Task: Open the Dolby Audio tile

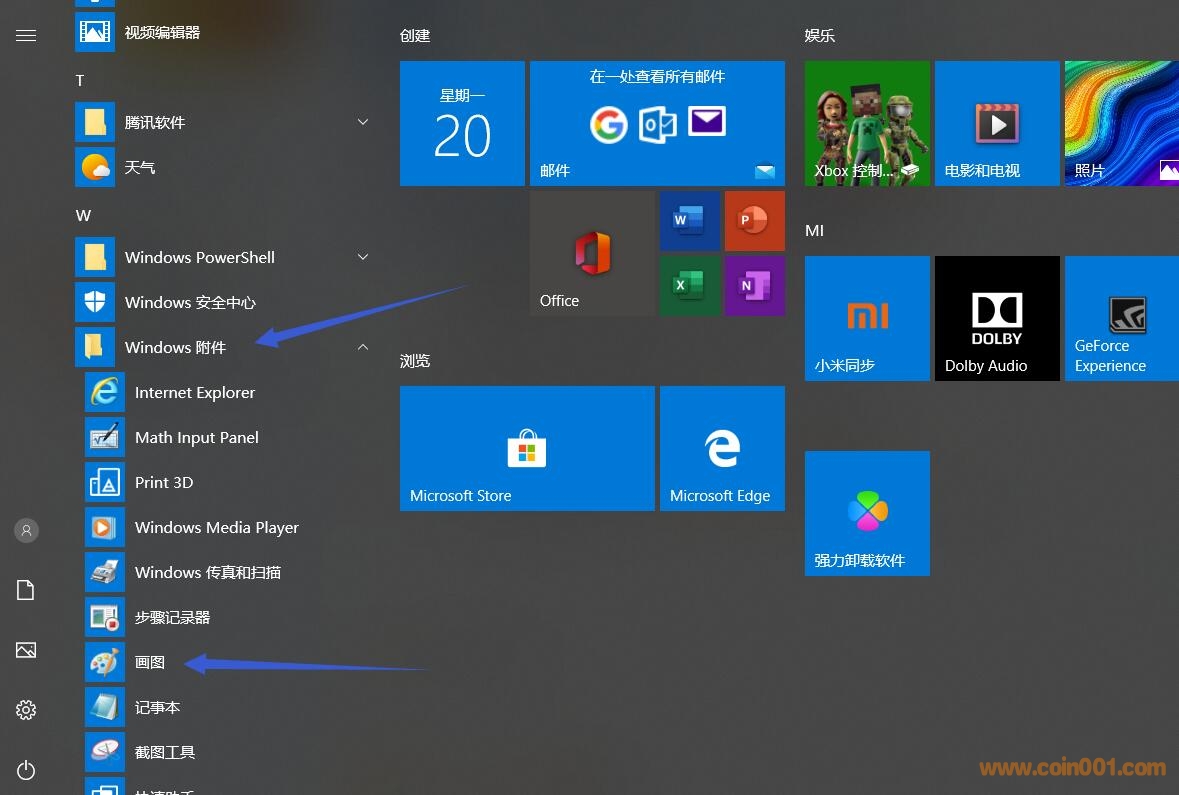Action: [996, 318]
